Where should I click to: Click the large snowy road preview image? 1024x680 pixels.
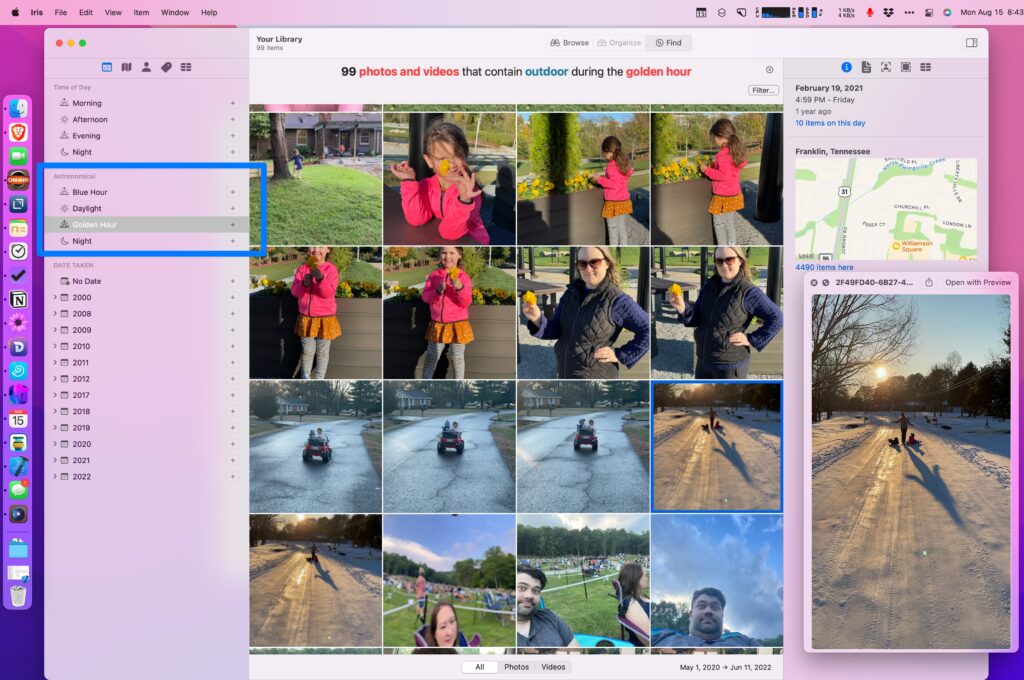910,471
